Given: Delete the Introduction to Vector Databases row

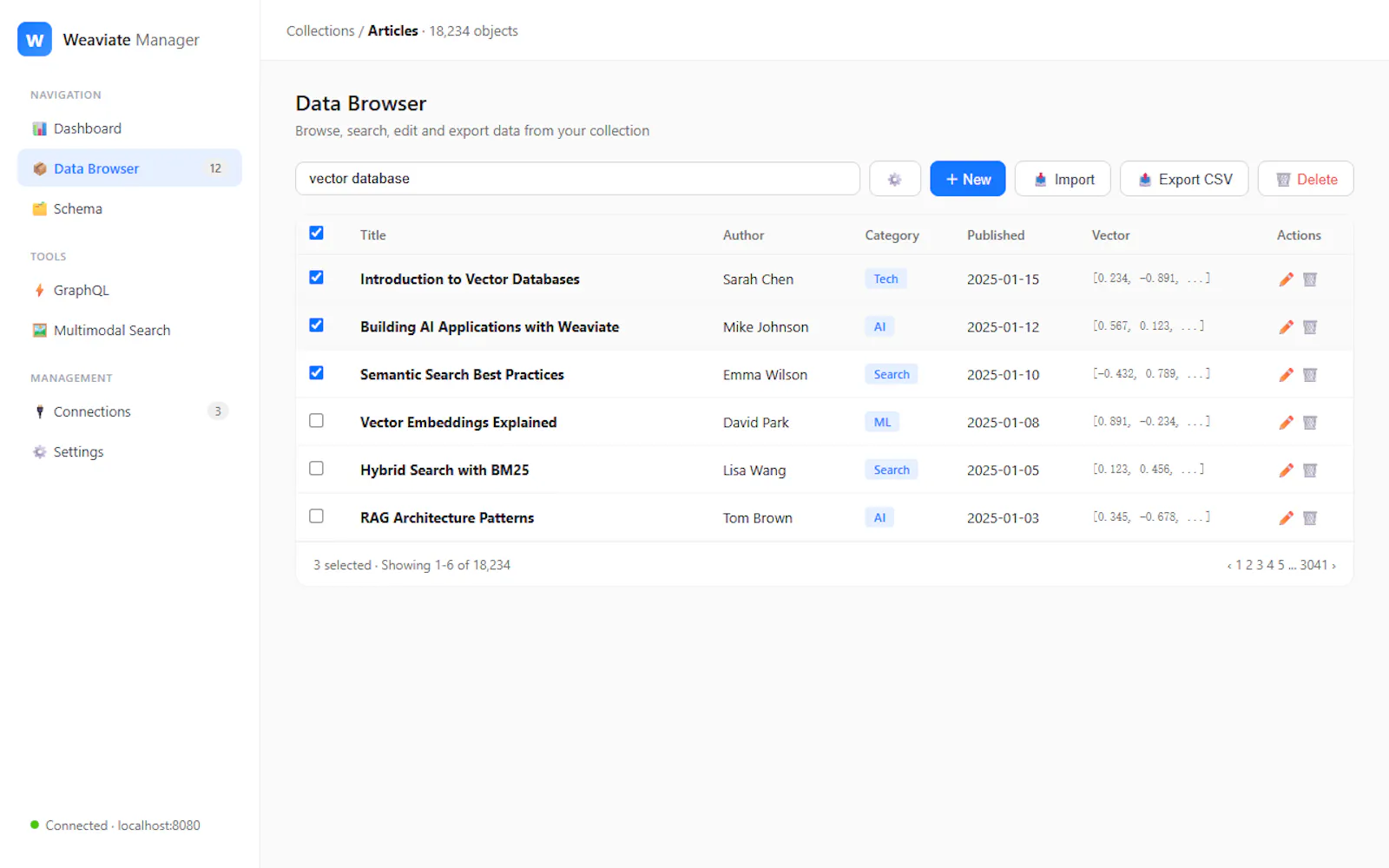Looking at the screenshot, I should point(1310,279).
